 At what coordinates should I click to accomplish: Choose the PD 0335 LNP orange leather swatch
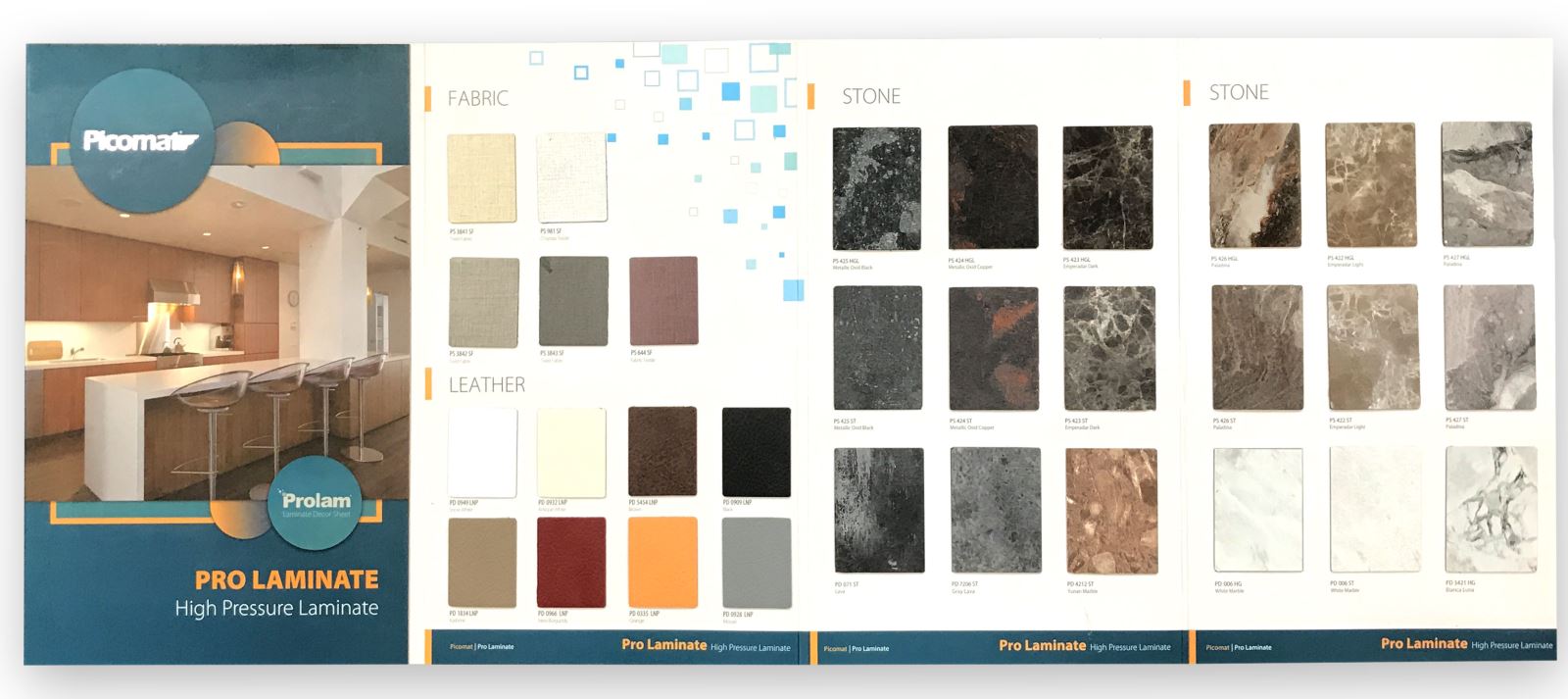click(x=662, y=563)
